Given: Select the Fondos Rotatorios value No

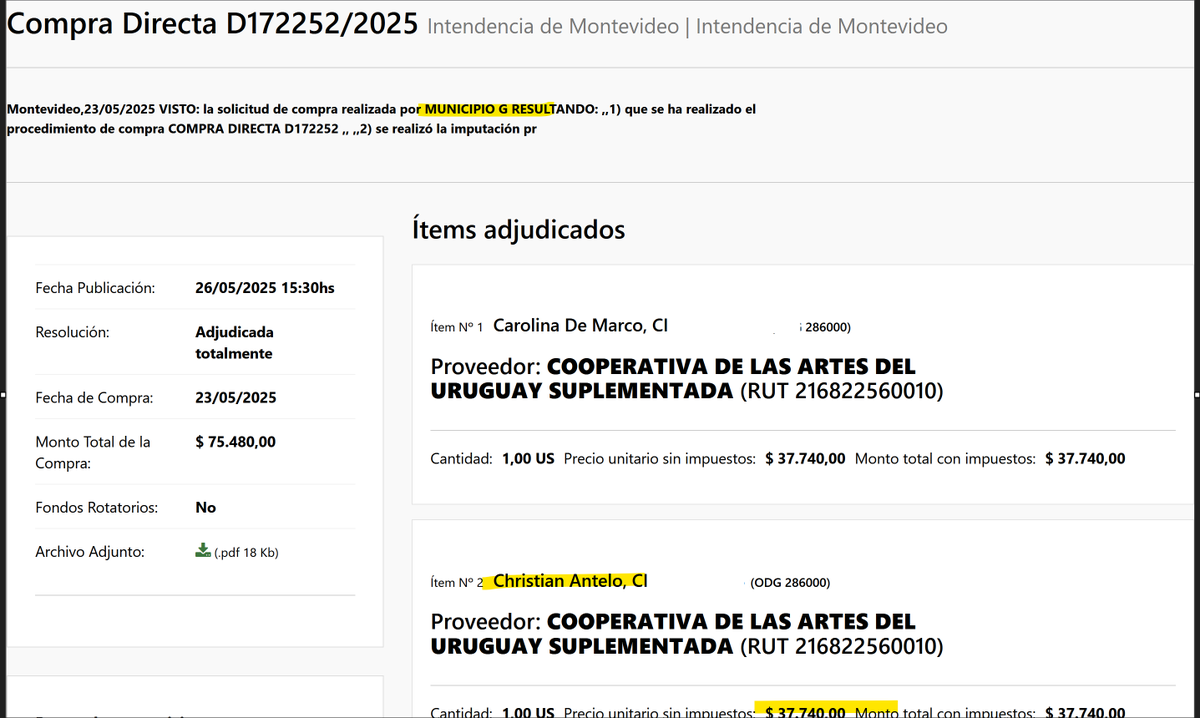Looking at the screenshot, I should tap(206, 508).
